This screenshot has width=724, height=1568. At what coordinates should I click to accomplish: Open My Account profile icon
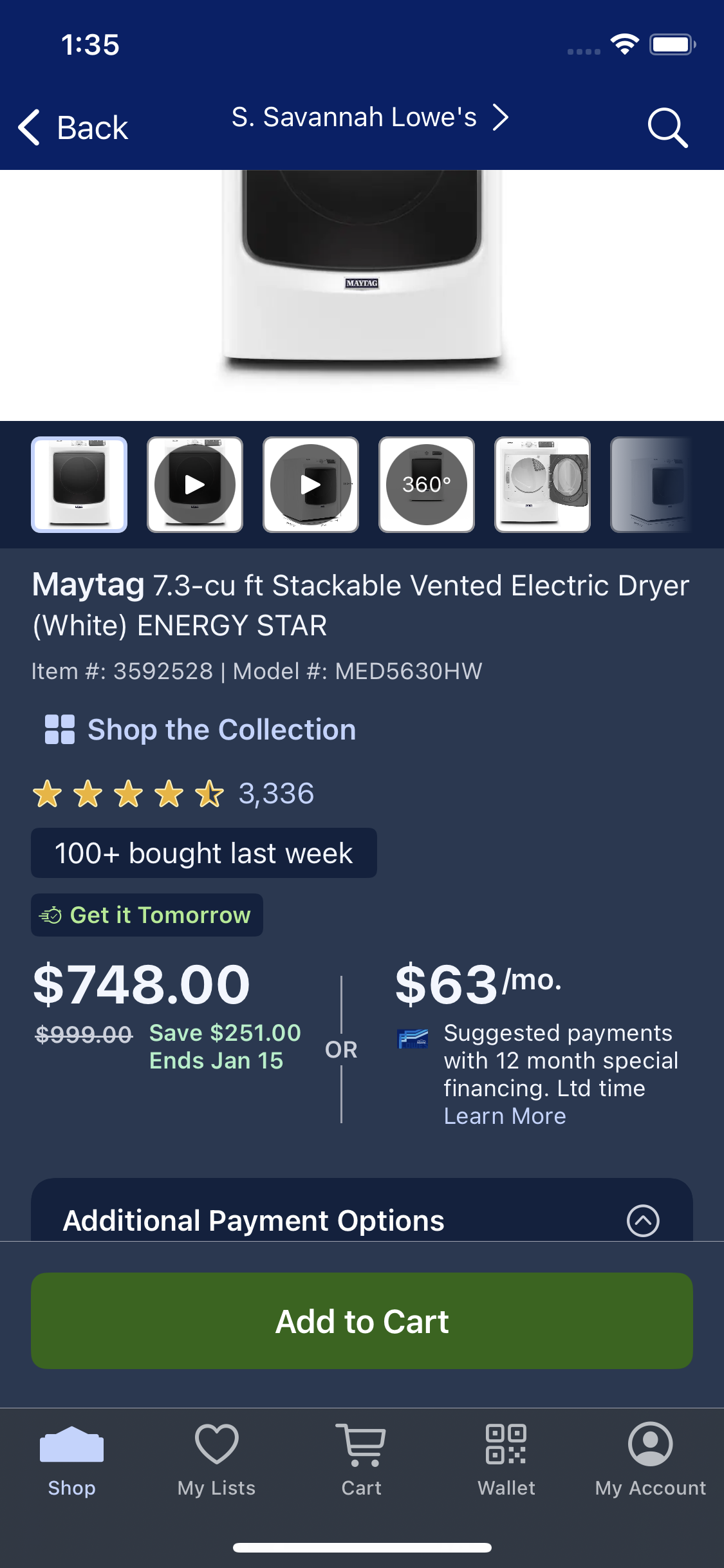(651, 1444)
